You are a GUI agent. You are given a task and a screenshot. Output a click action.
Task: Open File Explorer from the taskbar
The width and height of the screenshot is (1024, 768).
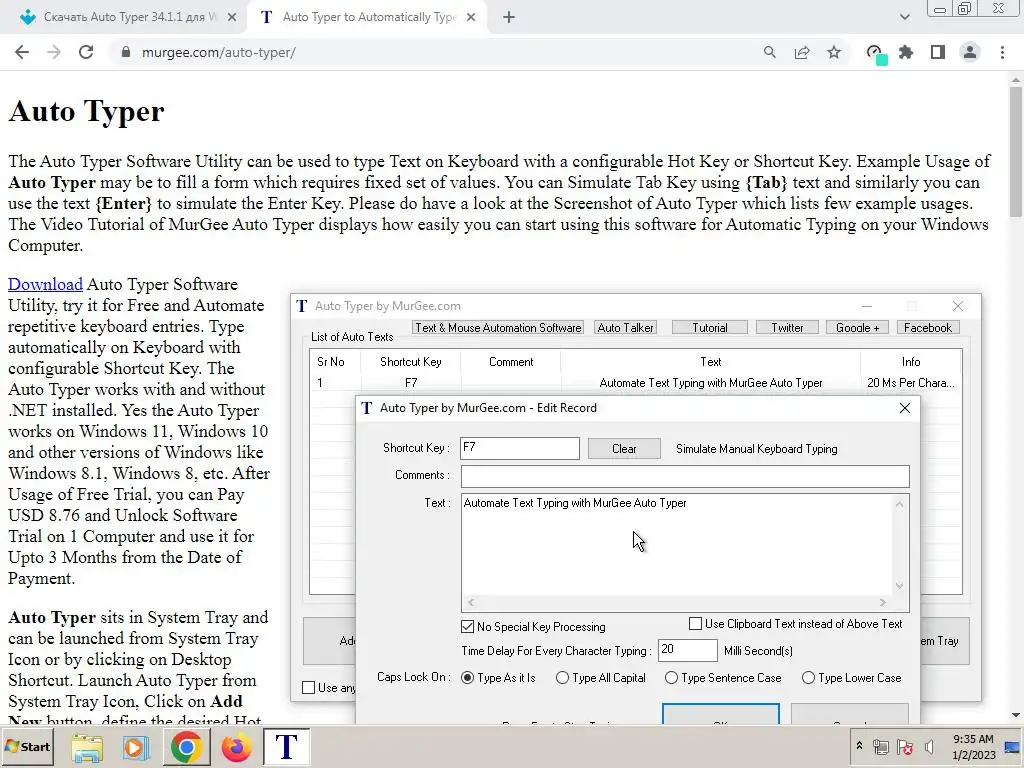87,748
